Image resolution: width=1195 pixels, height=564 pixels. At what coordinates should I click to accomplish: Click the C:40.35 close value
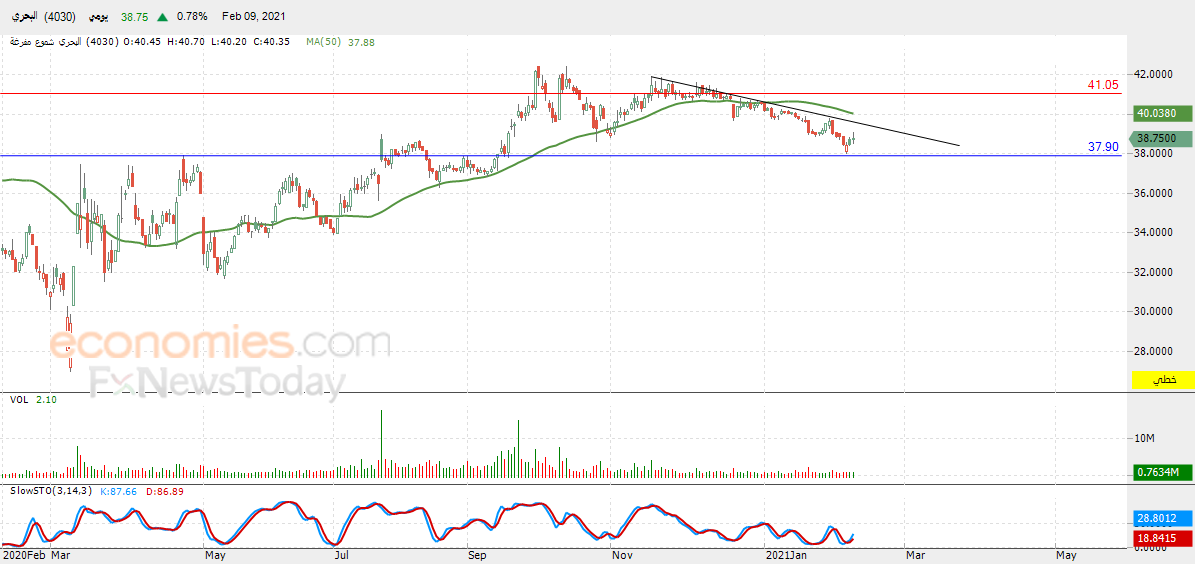[x=271, y=42]
